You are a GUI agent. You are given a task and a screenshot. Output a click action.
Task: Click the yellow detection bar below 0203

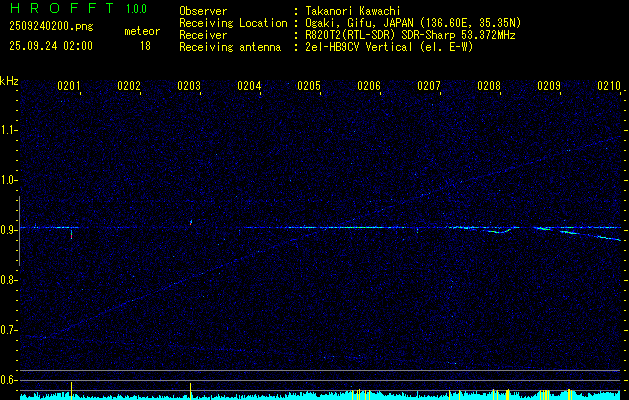click(191, 390)
